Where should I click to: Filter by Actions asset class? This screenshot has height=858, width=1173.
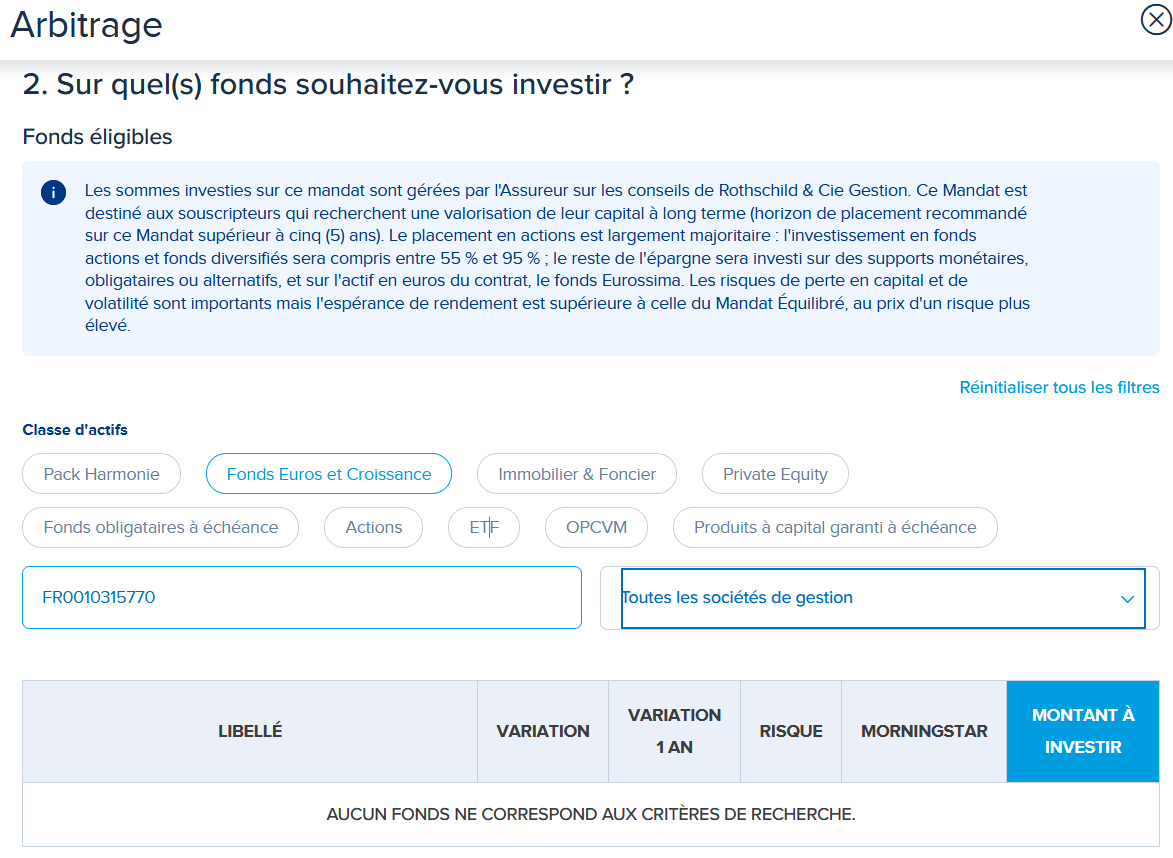pyautogui.click(x=374, y=527)
